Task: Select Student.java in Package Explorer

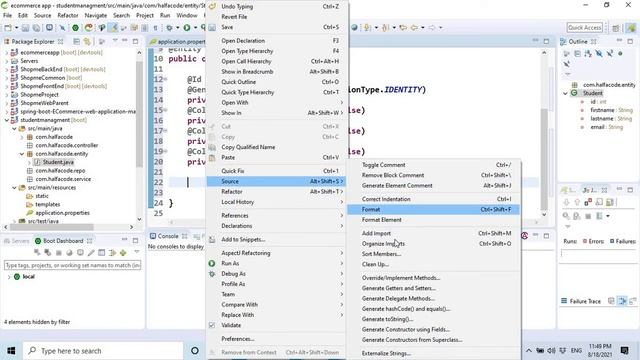Action: [x=58, y=162]
